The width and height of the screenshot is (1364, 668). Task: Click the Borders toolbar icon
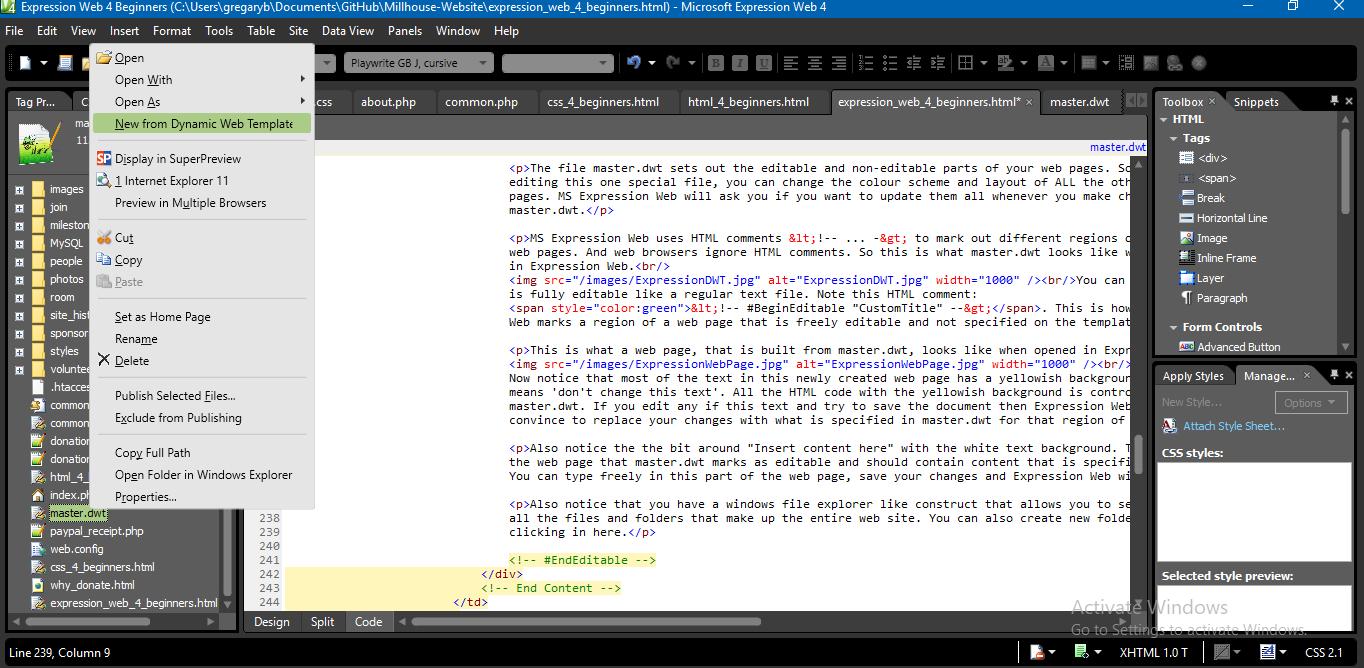966,63
